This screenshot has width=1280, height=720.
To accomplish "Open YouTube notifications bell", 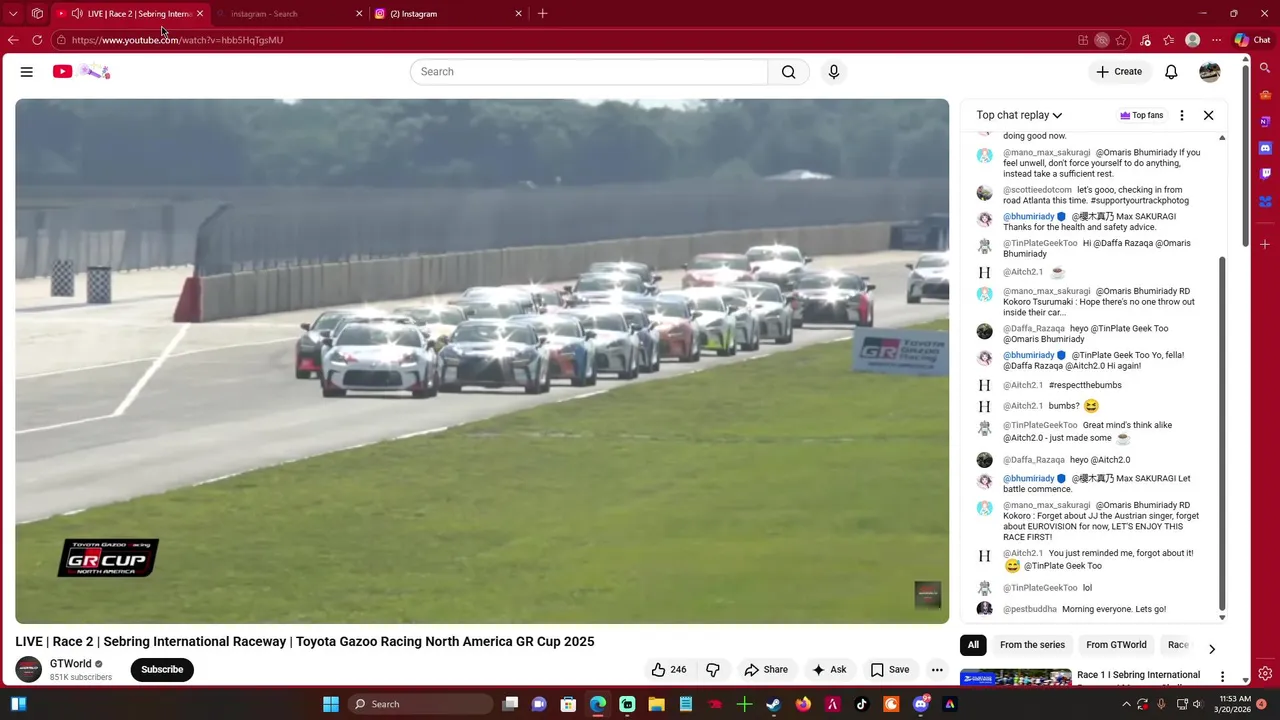I will tap(1171, 72).
